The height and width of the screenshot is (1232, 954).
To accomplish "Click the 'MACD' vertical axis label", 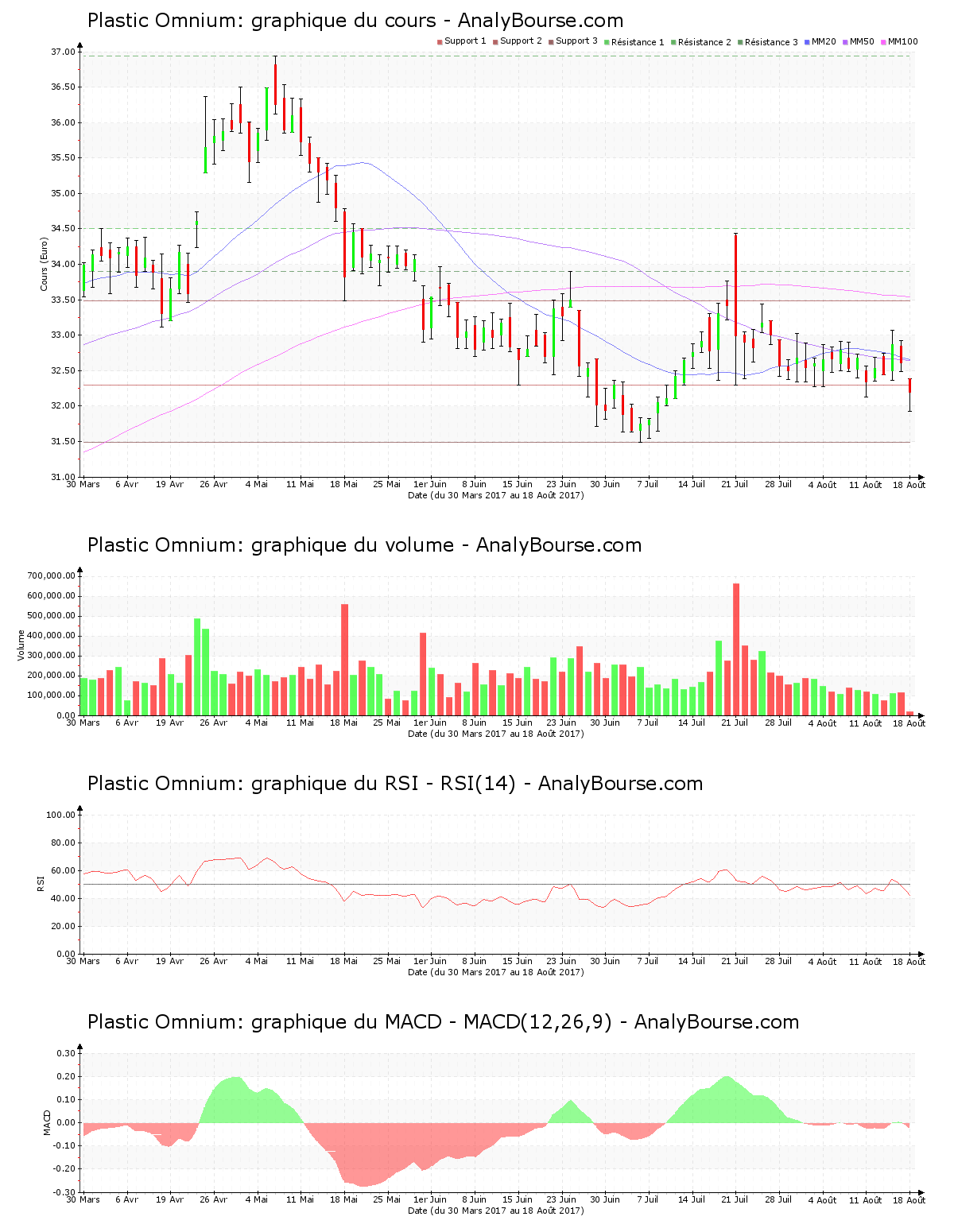I will point(47,1122).
